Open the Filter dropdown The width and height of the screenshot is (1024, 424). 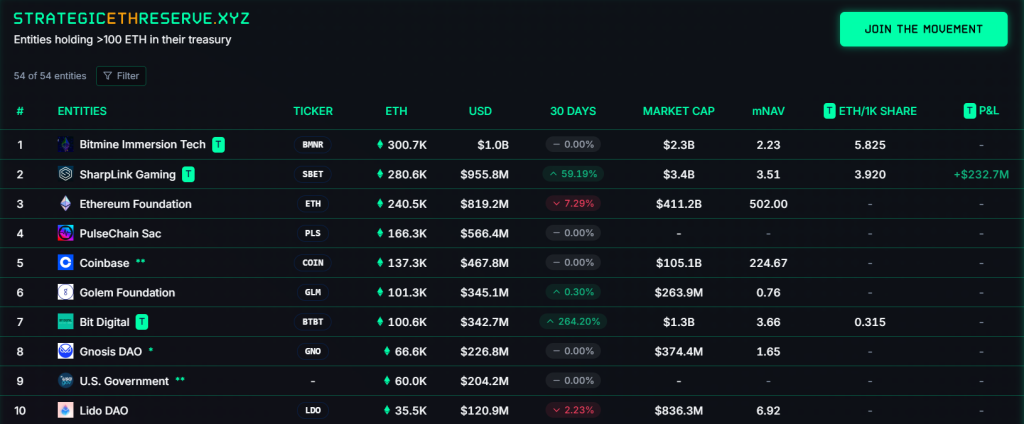click(121, 76)
